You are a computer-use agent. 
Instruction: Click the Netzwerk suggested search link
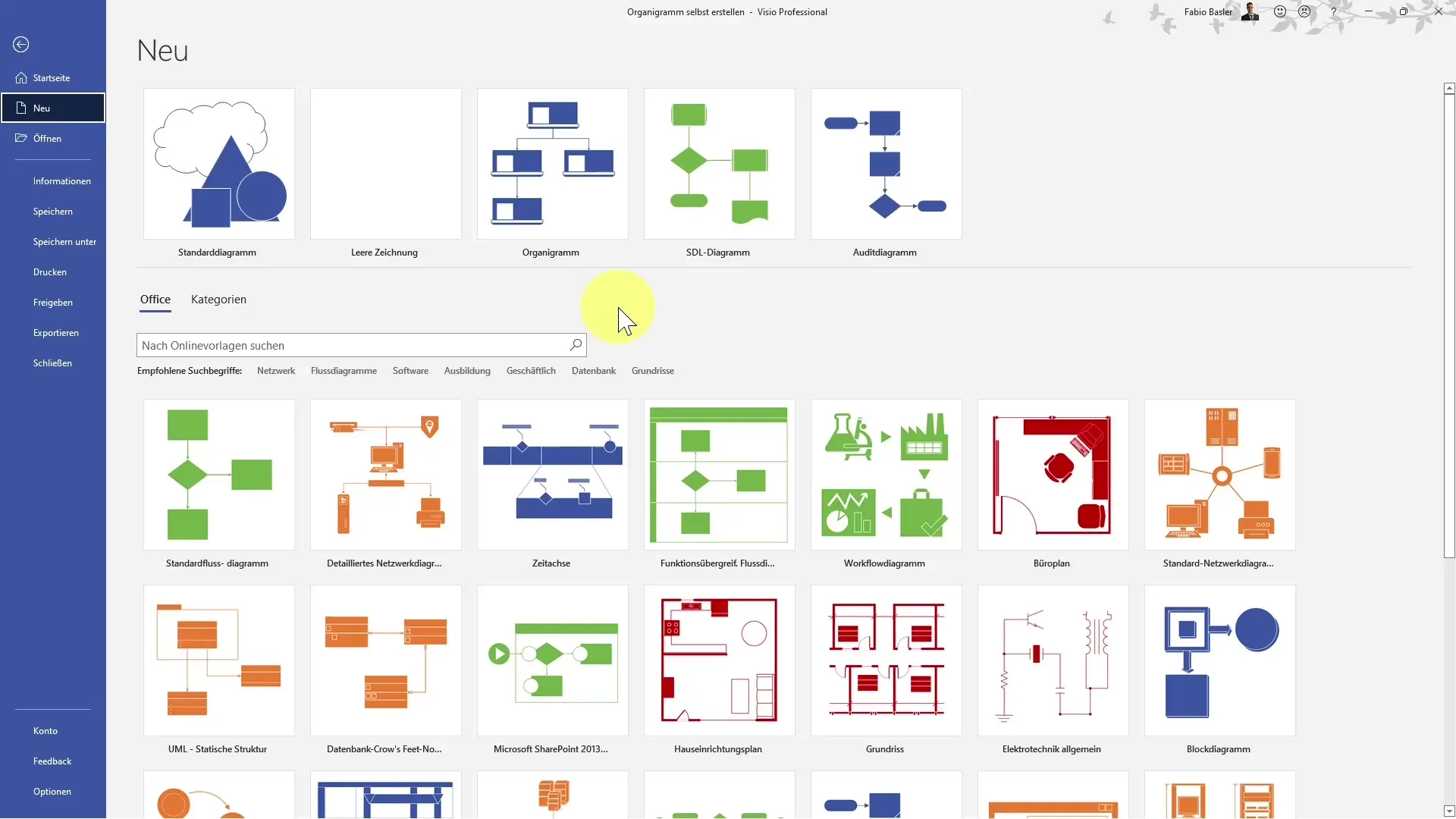[276, 370]
